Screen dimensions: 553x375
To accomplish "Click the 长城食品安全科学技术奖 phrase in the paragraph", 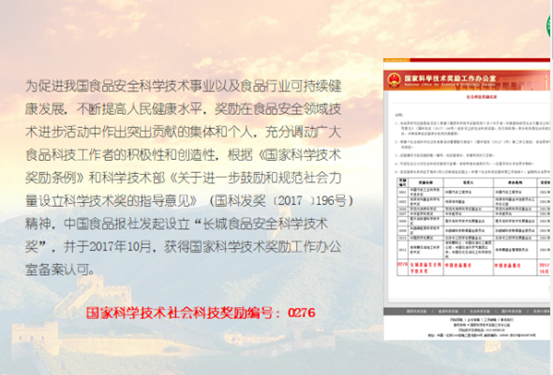I will 265,224.
